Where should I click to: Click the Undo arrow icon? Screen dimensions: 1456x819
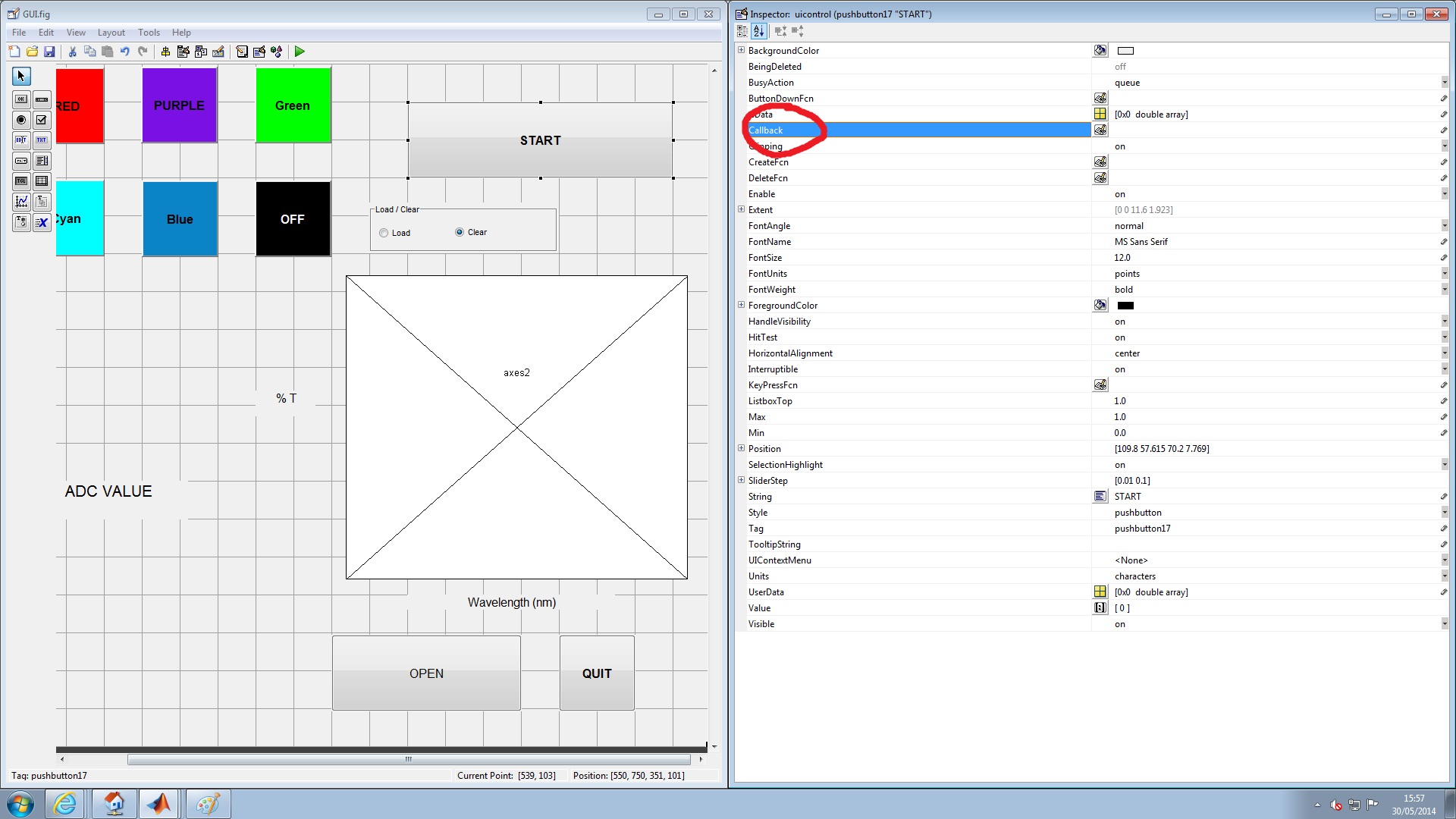click(125, 52)
